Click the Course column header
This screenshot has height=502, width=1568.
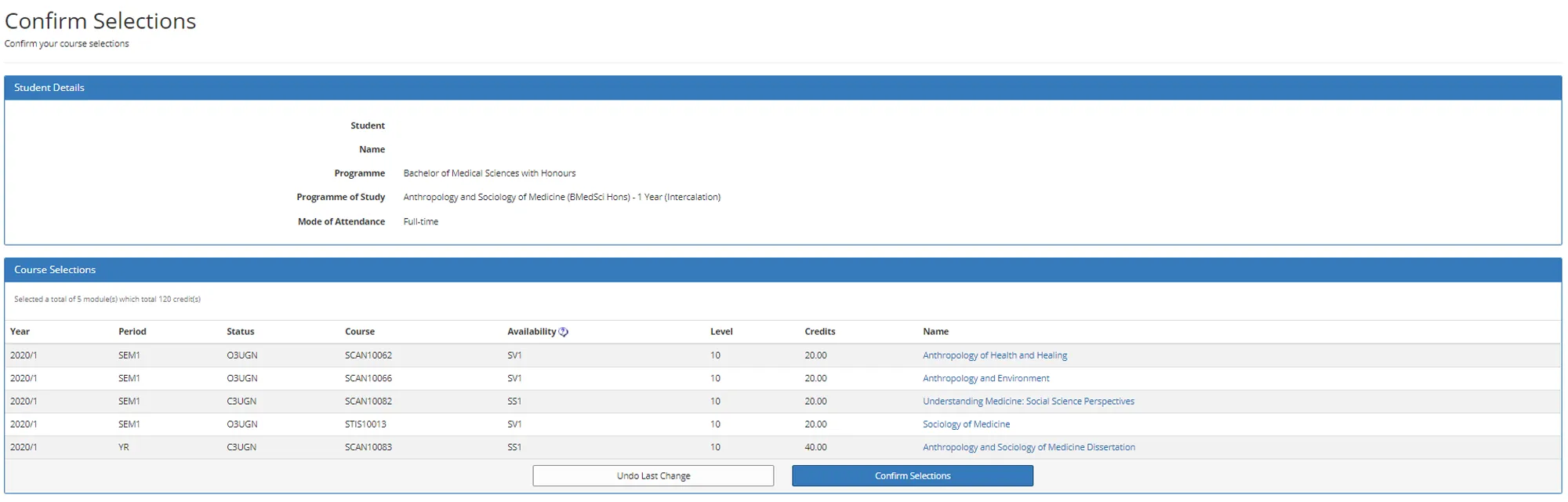click(x=360, y=332)
